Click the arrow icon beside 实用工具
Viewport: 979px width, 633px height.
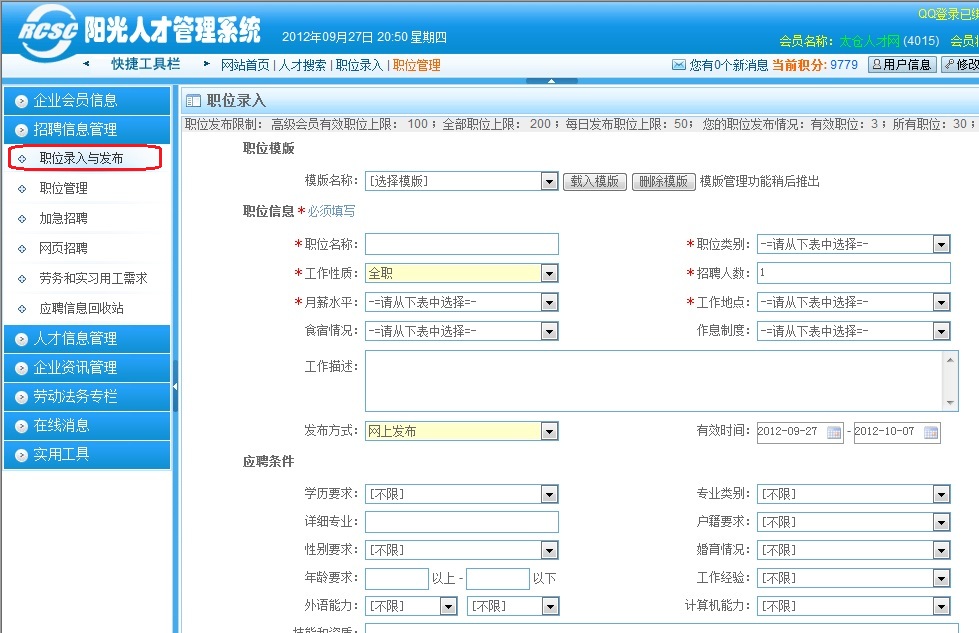click(x=21, y=455)
